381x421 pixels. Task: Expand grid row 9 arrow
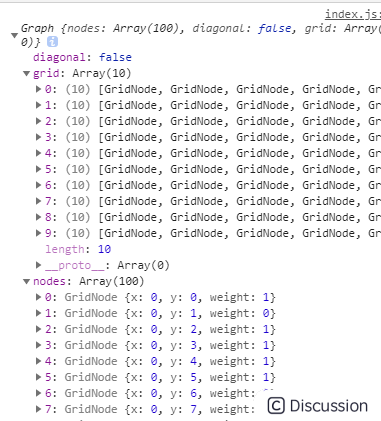click(39, 233)
